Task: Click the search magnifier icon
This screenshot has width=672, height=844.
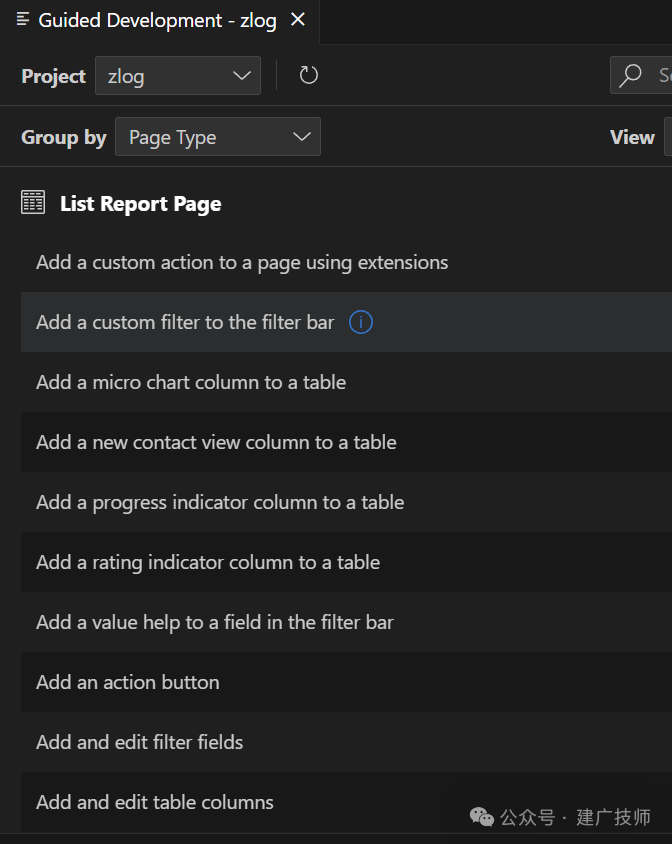Action: pos(631,75)
